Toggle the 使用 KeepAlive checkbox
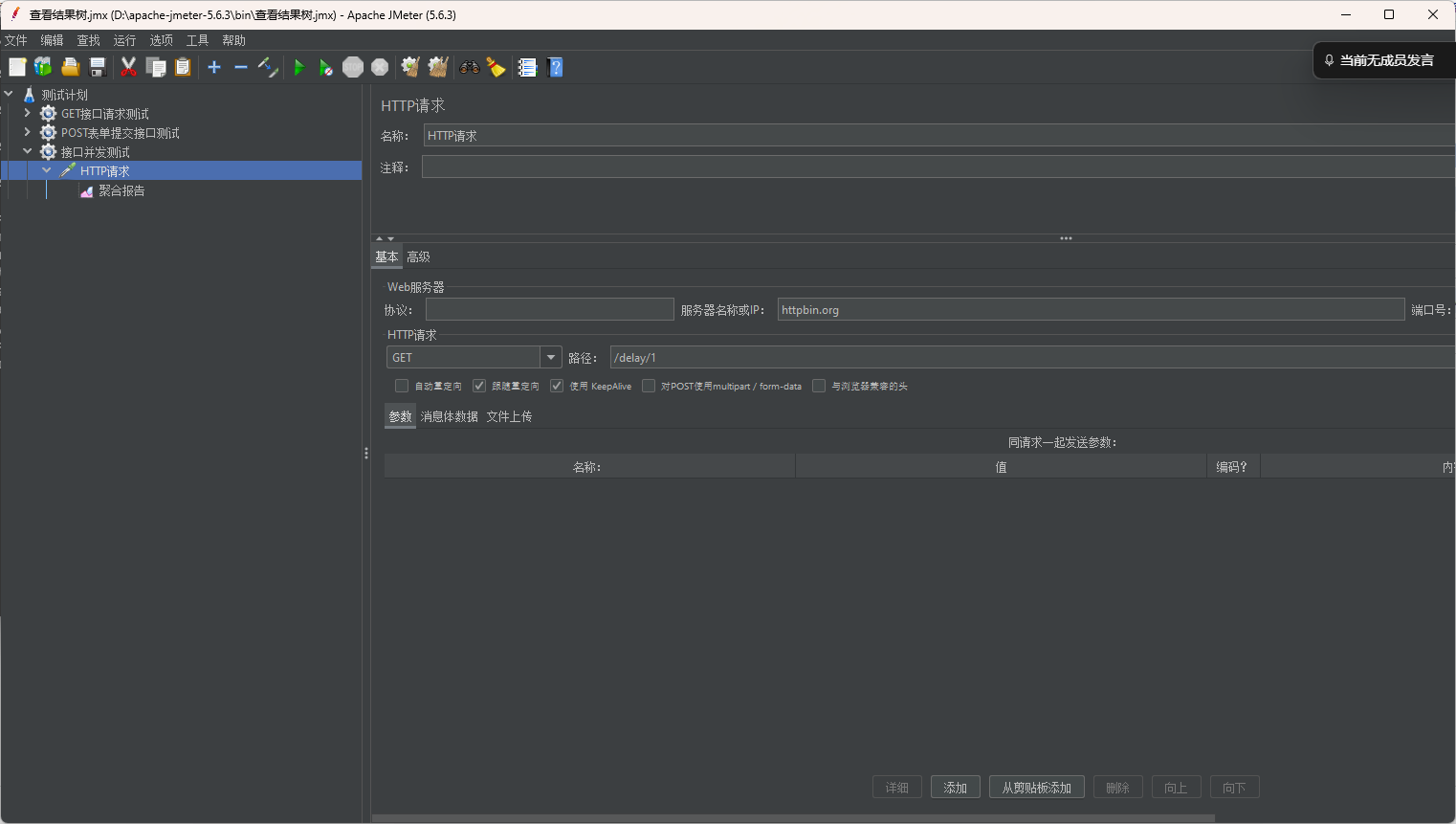This screenshot has height=824, width=1456. (x=557, y=386)
